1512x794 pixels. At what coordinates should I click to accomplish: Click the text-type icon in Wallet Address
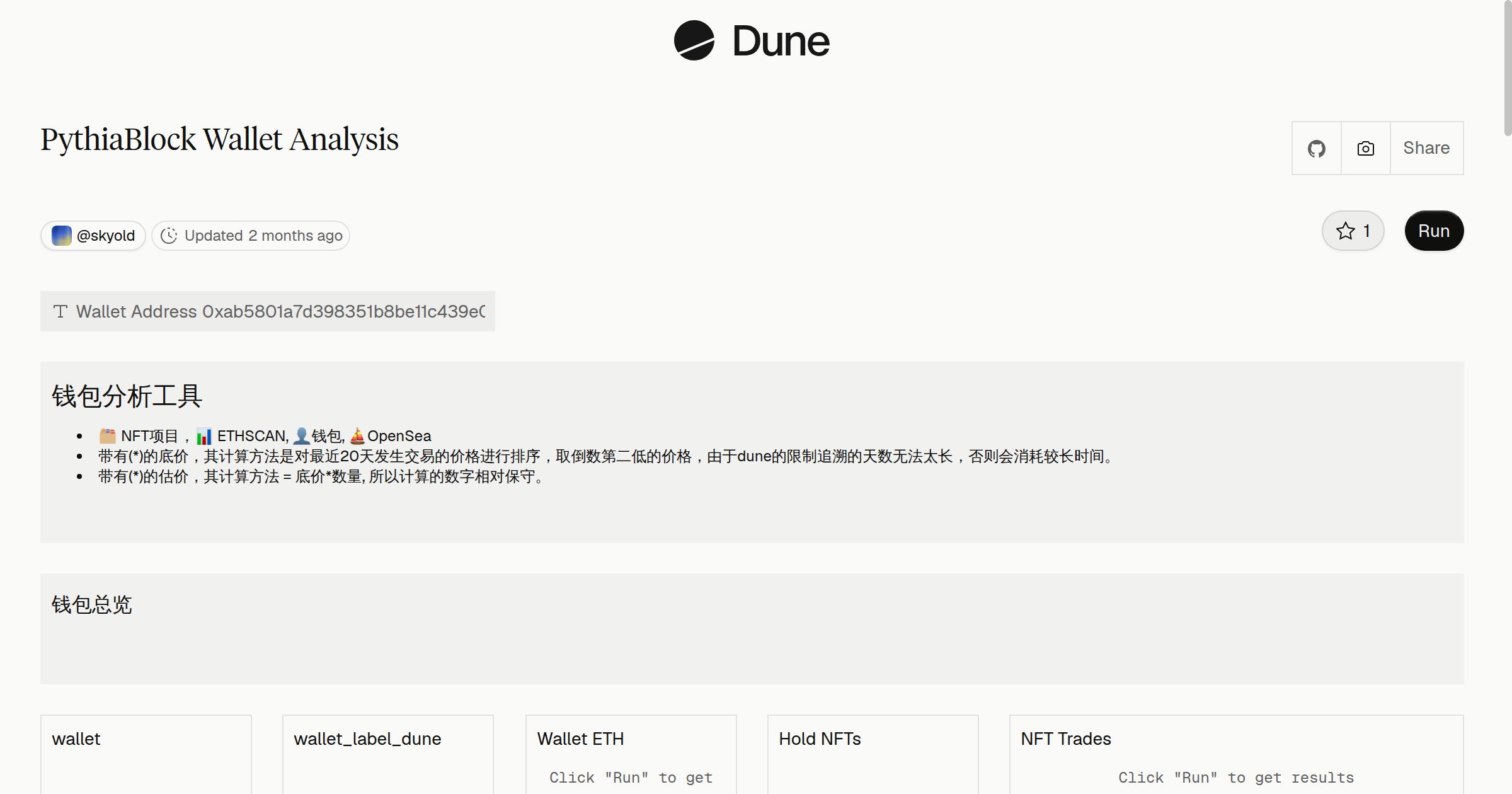tap(60, 311)
